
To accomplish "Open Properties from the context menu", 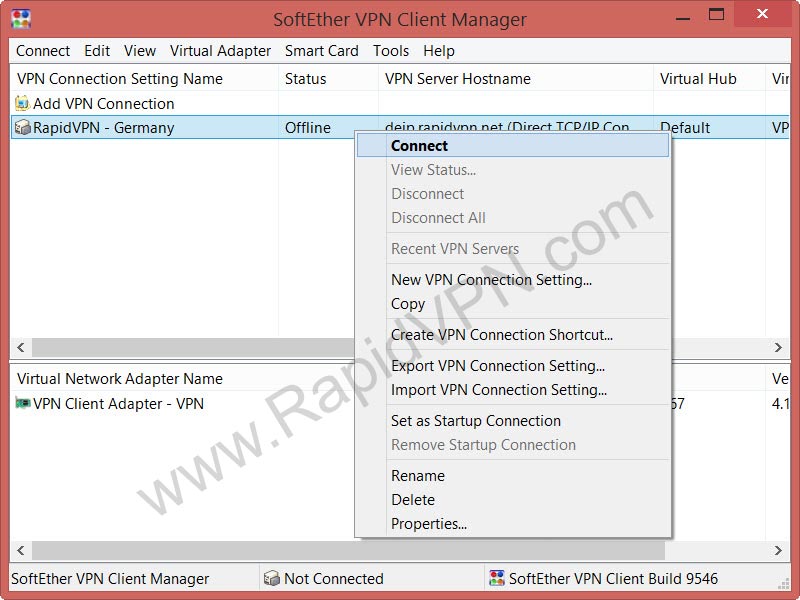I will coord(428,524).
